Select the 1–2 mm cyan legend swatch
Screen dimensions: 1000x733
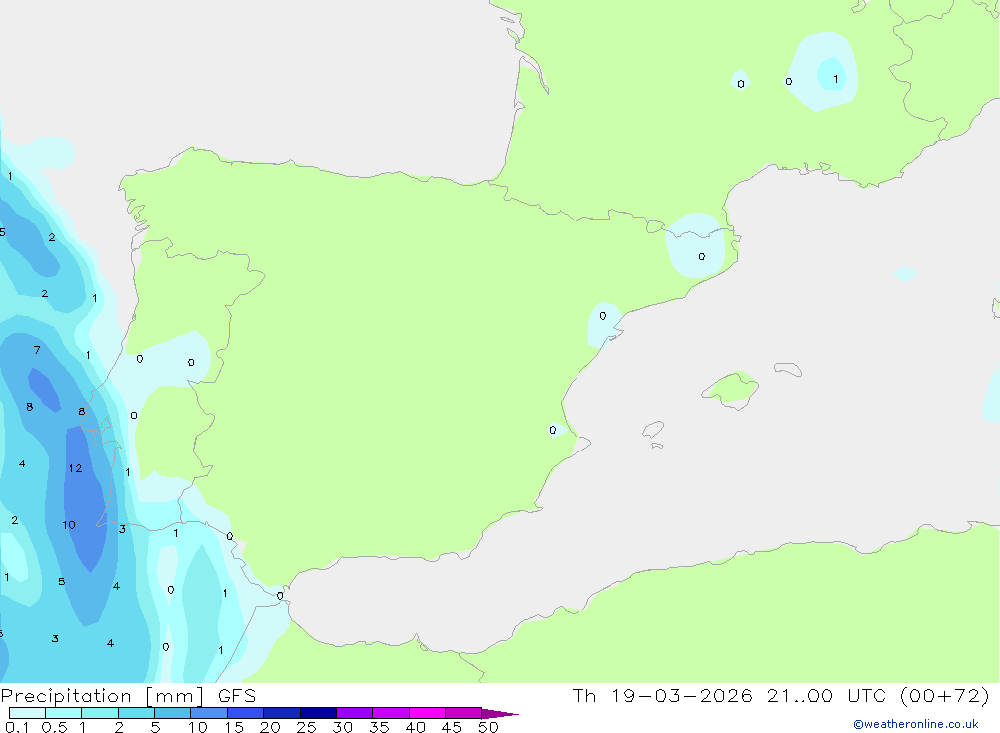(100, 713)
